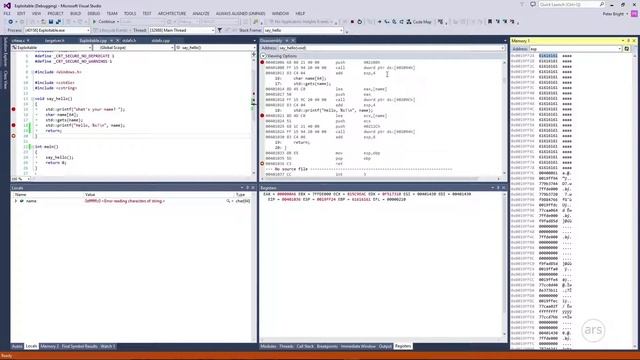Switch to the Autos tab

click(17, 347)
